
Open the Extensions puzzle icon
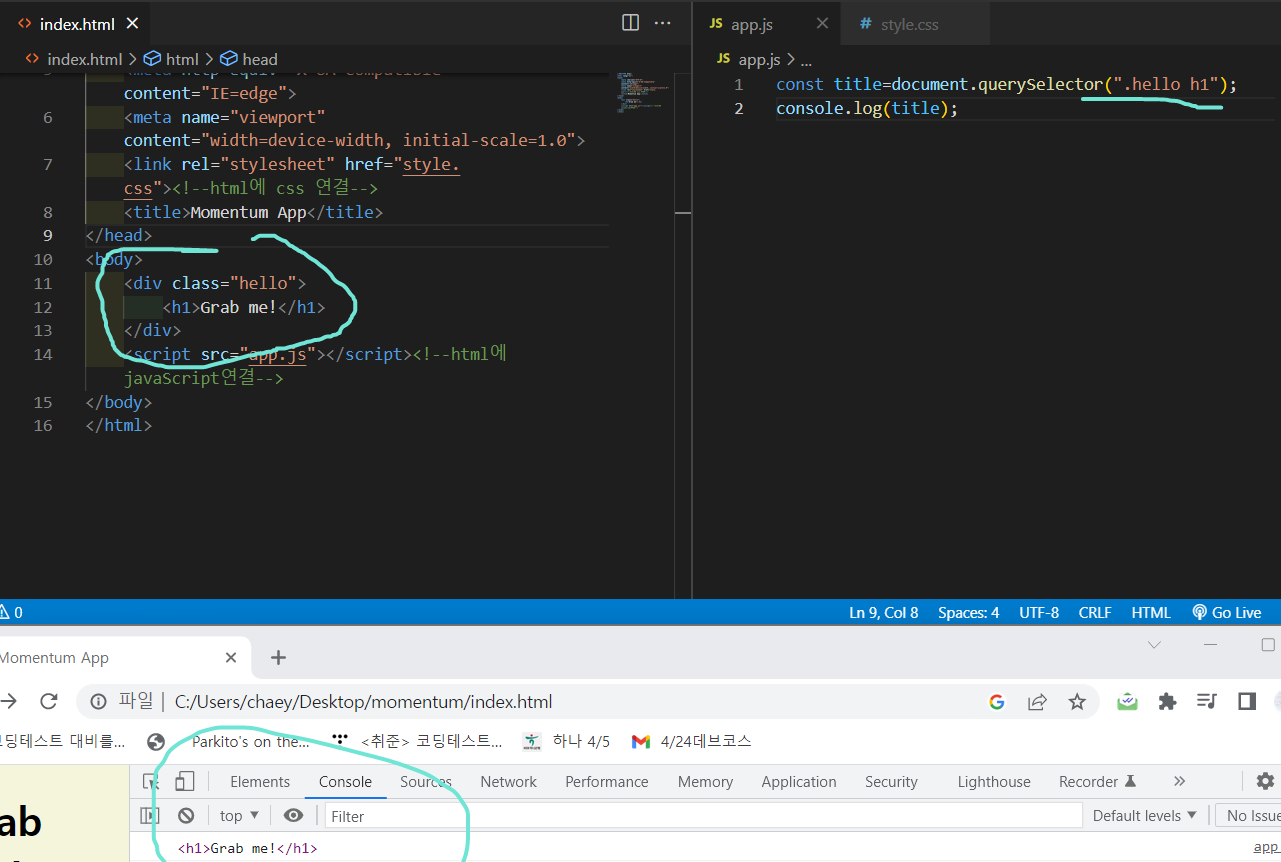point(1167,702)
